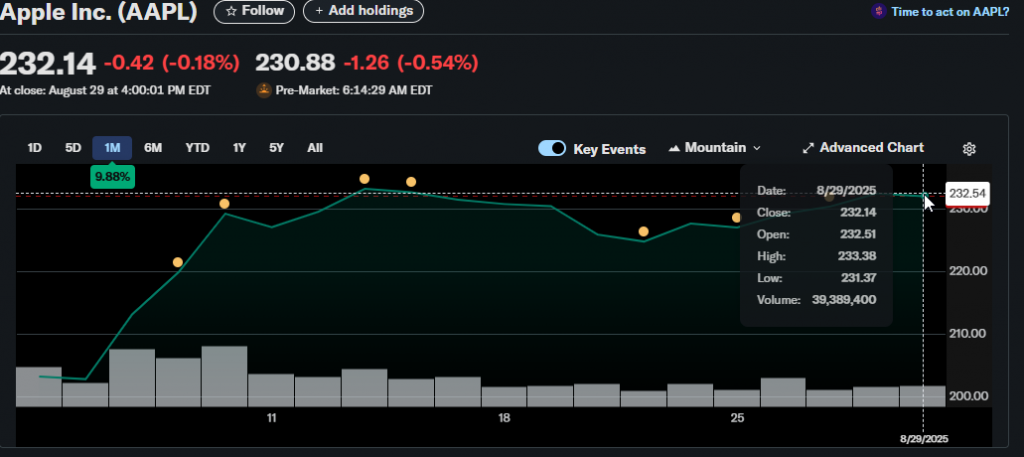Click the pre-market price 230.88

(295, 63)
